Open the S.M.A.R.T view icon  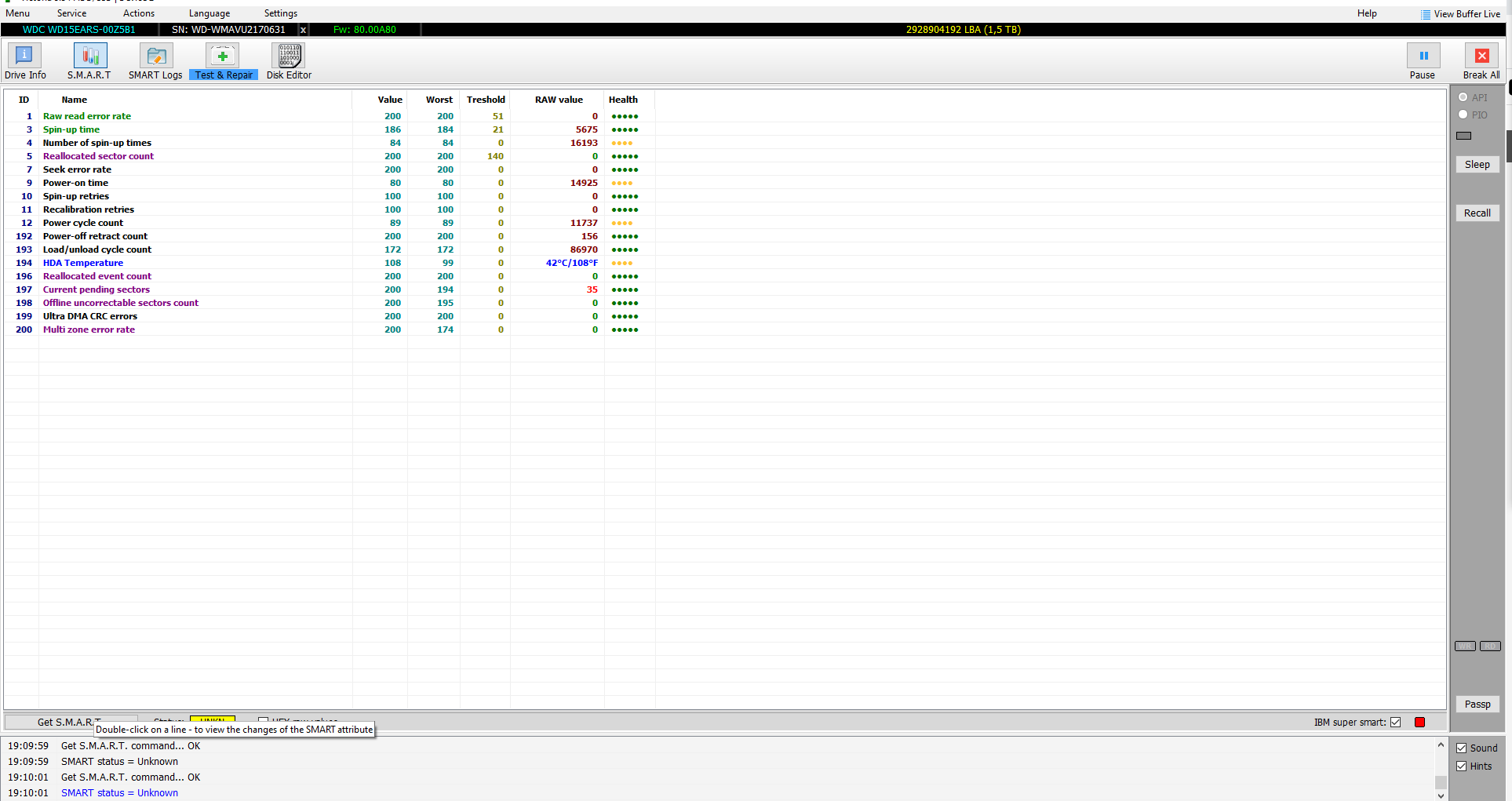(90, 56)
